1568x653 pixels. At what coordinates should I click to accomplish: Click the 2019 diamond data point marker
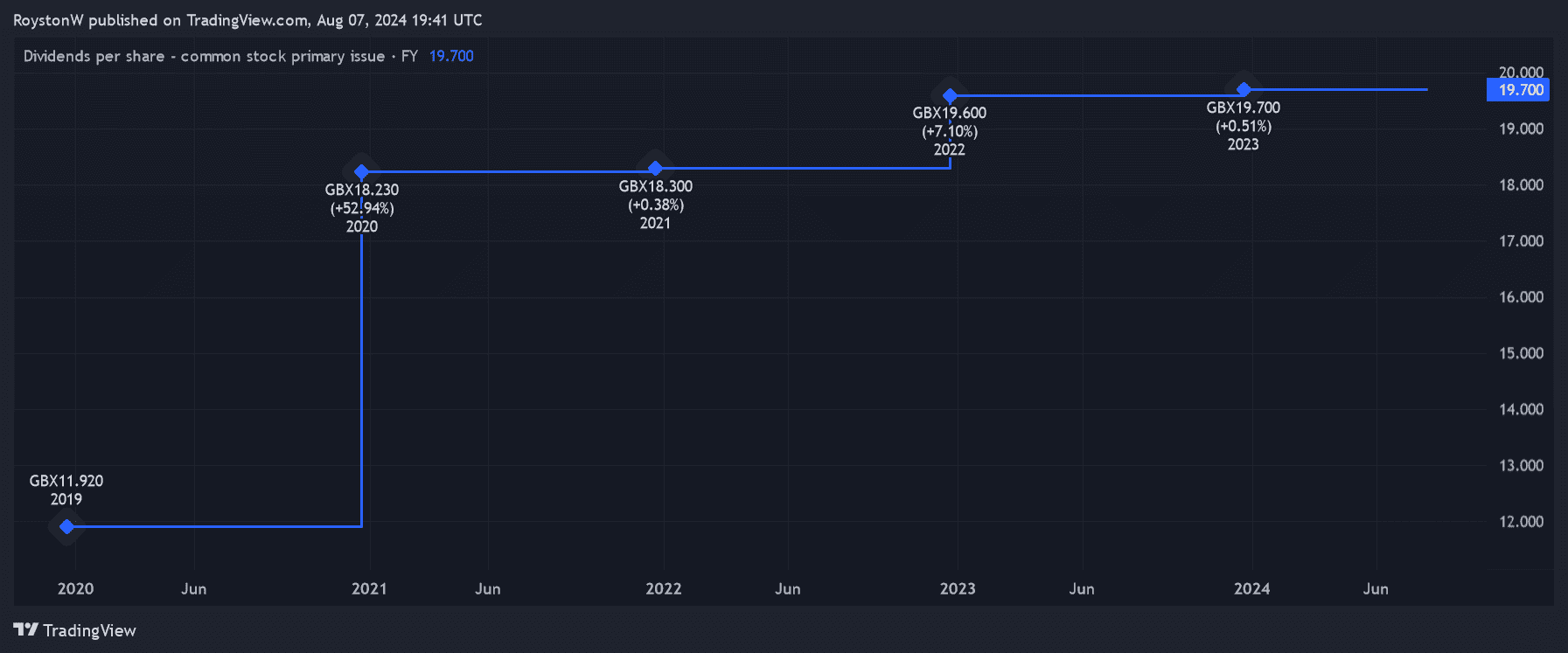(66, 526)
